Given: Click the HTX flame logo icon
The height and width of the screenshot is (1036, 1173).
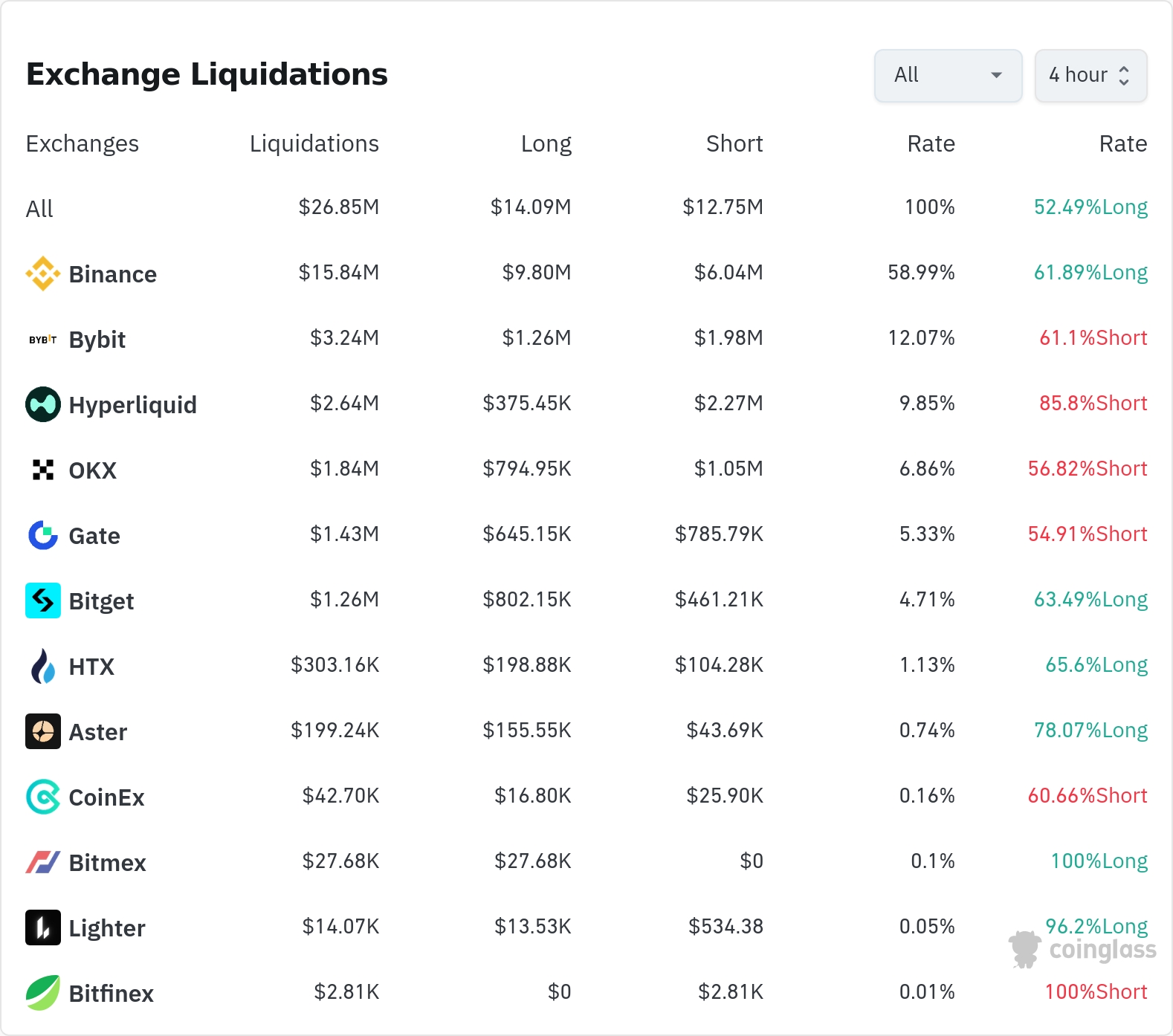Looking at the screenshot, I should point(43,666).
